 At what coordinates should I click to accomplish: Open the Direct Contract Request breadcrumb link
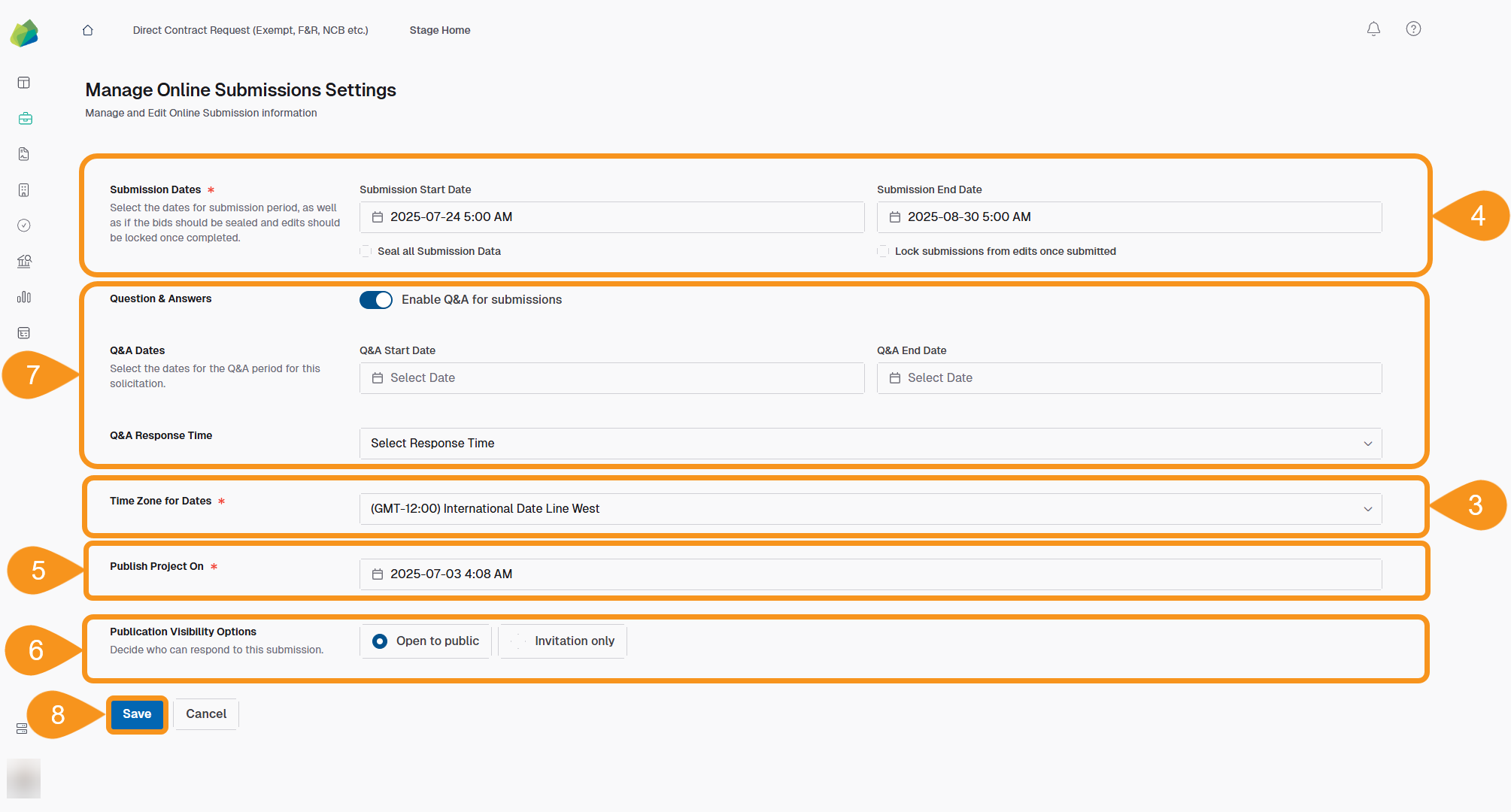[x=250, y=30]
